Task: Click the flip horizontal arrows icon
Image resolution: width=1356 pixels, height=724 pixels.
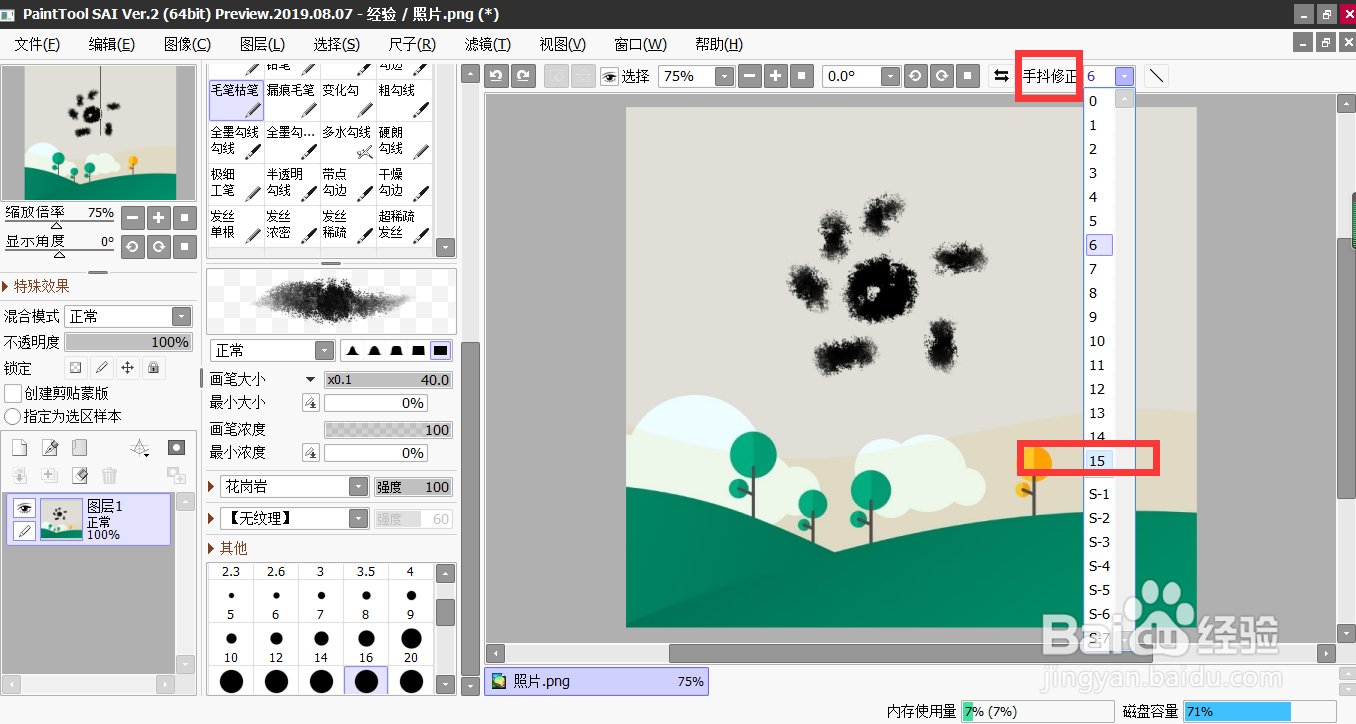Action: tap(1000, 76)
